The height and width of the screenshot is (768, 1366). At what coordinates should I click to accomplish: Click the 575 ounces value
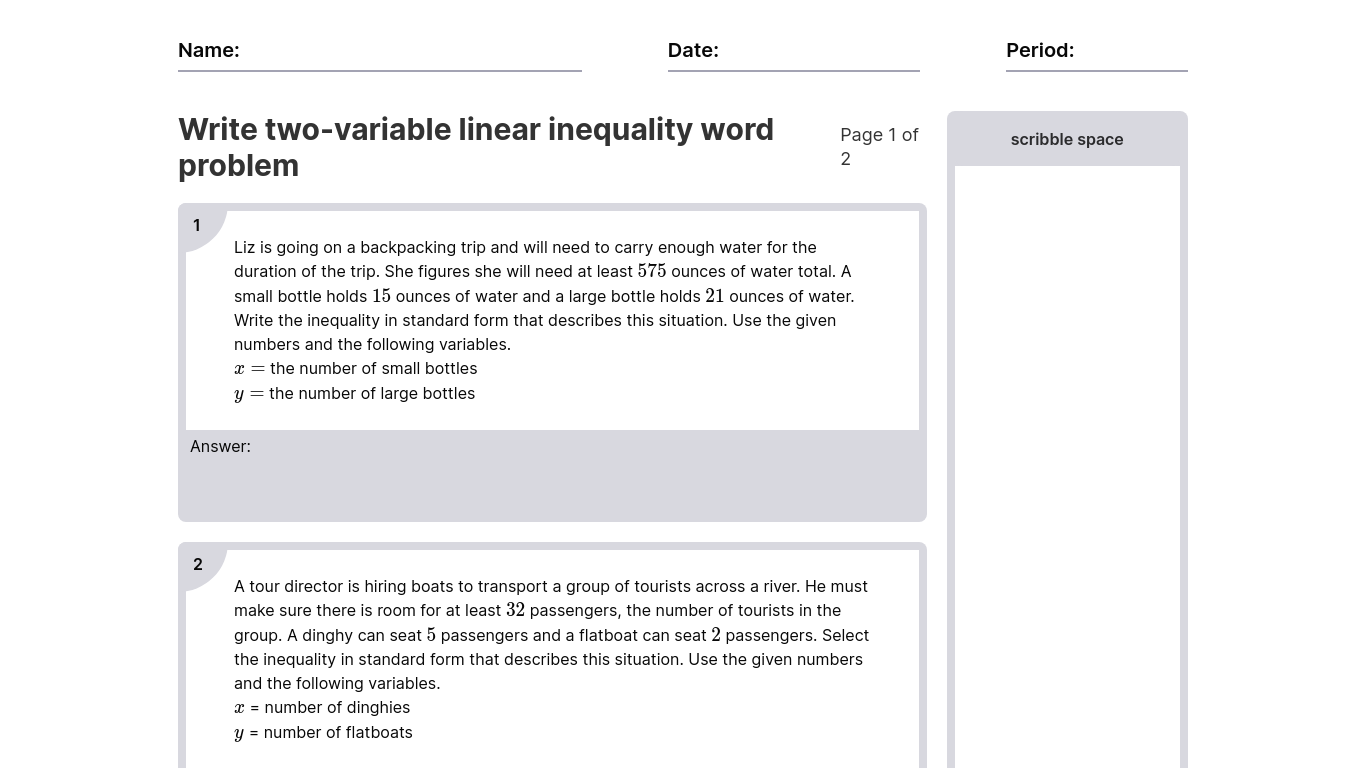tap(652, 271)
